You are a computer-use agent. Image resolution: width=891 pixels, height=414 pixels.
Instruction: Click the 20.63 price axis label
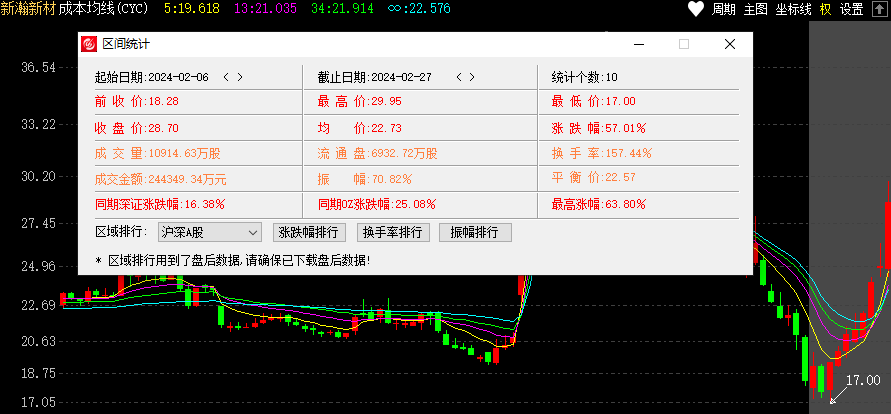coord(38,341)
